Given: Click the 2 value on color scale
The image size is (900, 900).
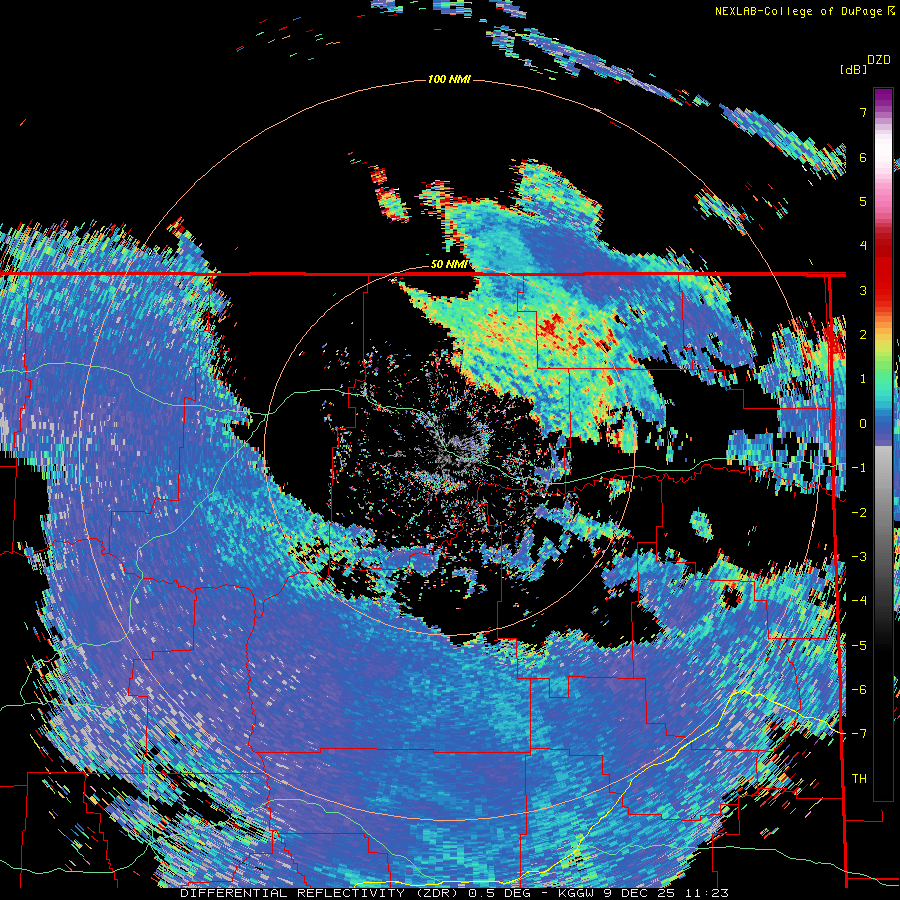Looking at the screenshot, I should 863,335.
